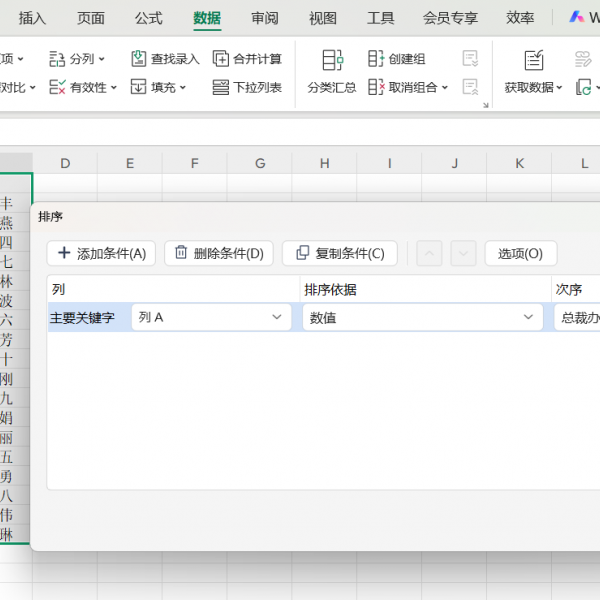Click the 添加条件(A) button

[x=101, y=253]
